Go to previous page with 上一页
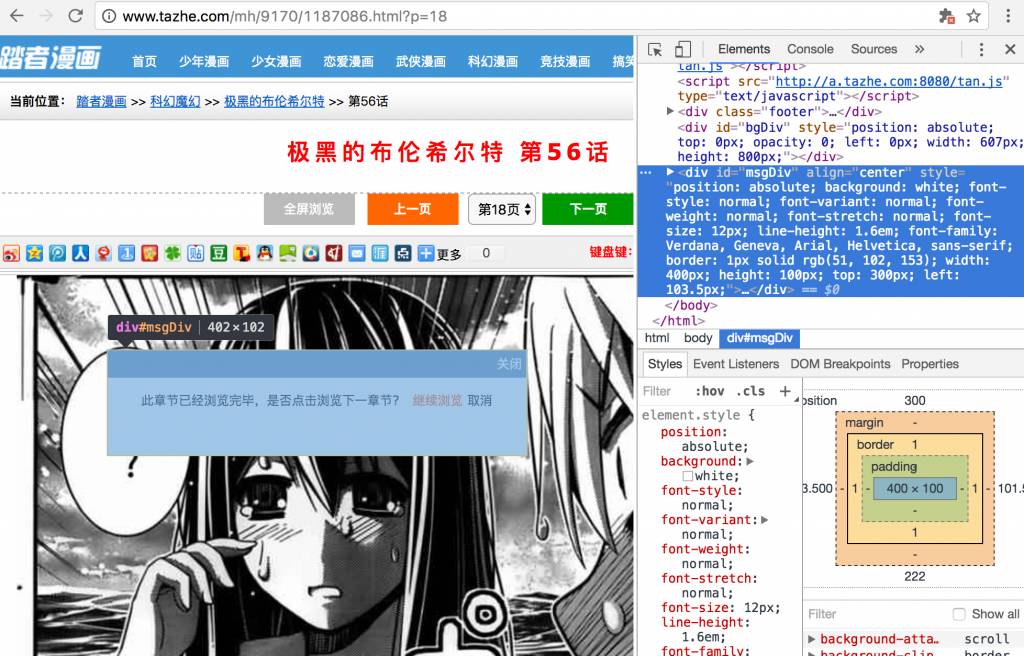This screenshot has height=656, width=1024. (x=413, y=209)
